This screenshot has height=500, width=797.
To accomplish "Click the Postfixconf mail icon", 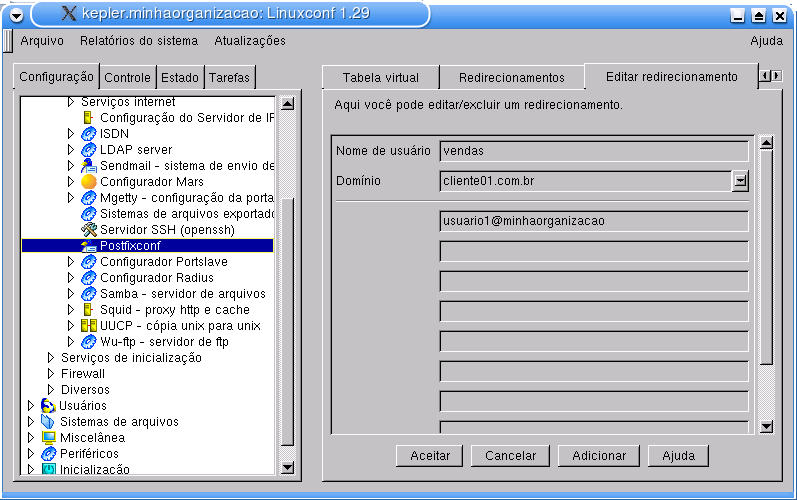I will [88, 246].
